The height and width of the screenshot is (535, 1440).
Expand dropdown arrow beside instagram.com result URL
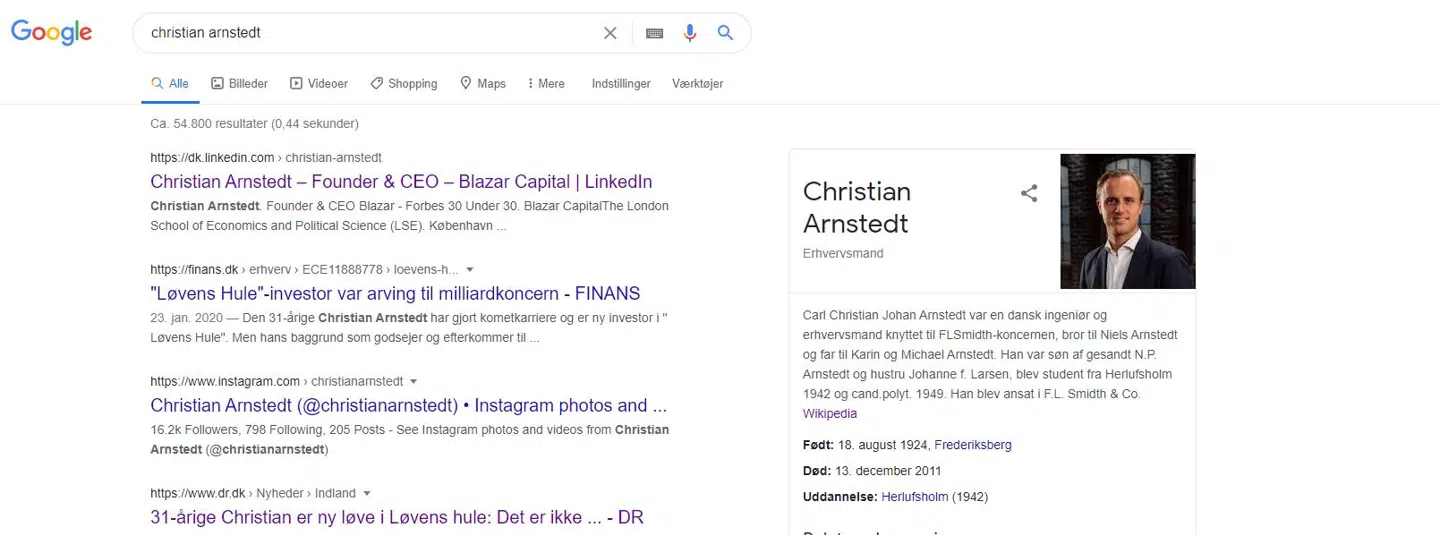(x=414, y=382)
